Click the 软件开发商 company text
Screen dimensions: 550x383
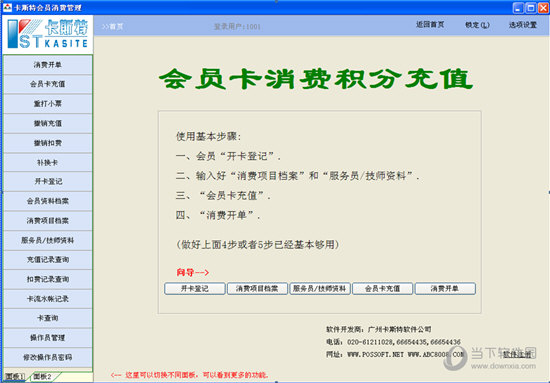pyautogui.click(x=379, y=329)
